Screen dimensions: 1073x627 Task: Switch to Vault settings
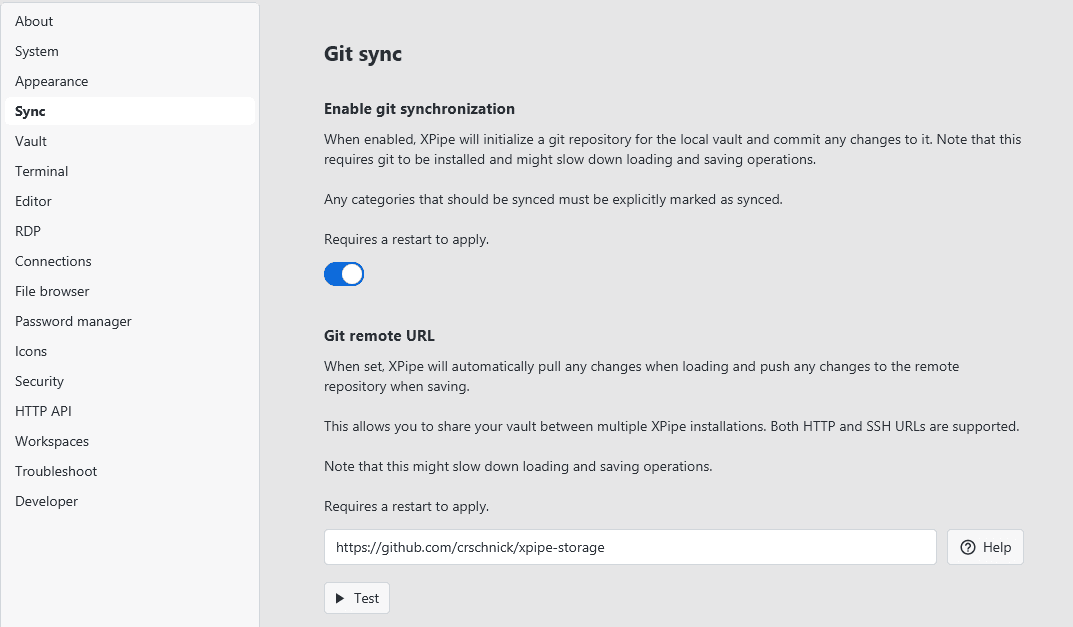[31, 141]
